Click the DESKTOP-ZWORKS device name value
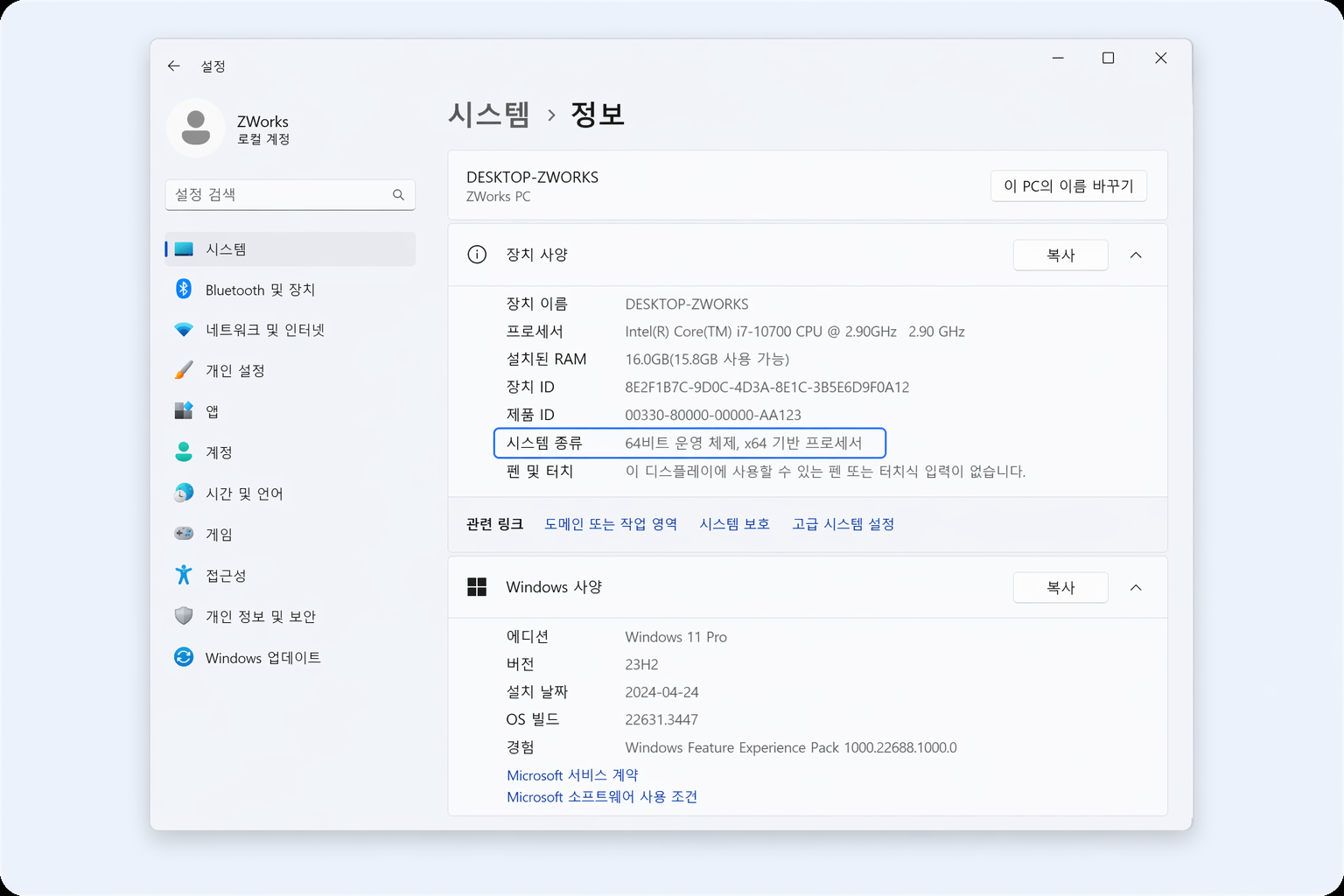 [x=687, y=304]
